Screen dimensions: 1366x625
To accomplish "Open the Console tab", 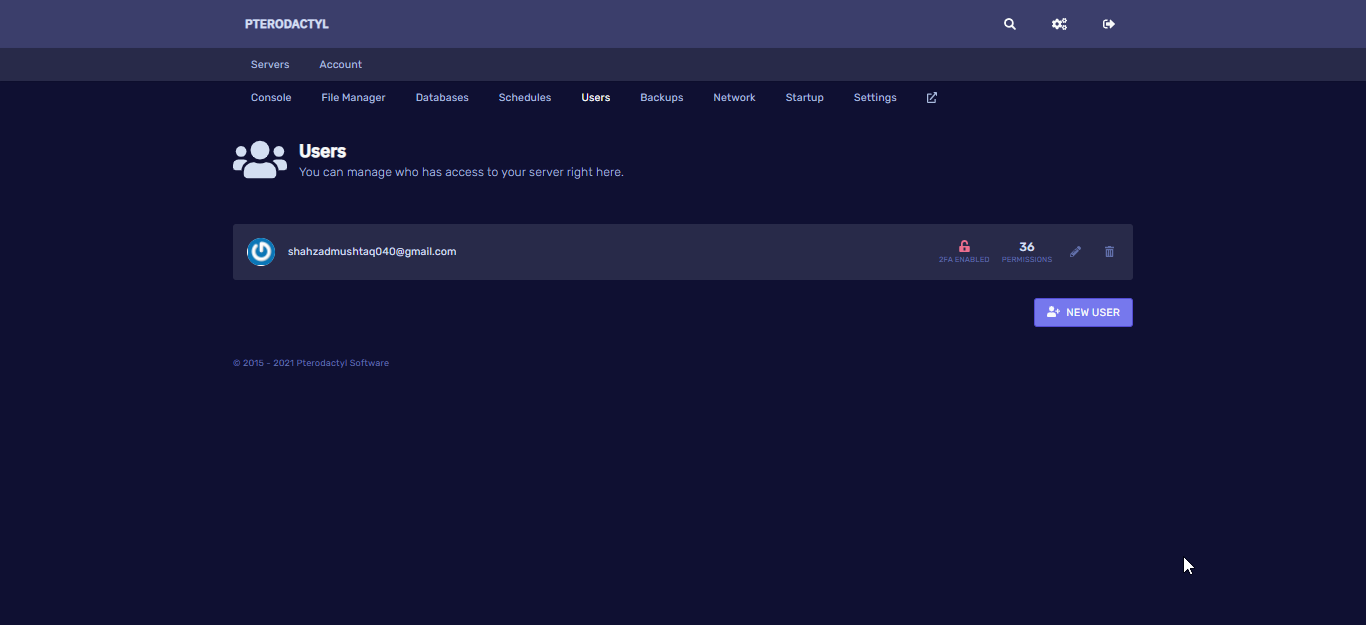I will click(271, 98).
